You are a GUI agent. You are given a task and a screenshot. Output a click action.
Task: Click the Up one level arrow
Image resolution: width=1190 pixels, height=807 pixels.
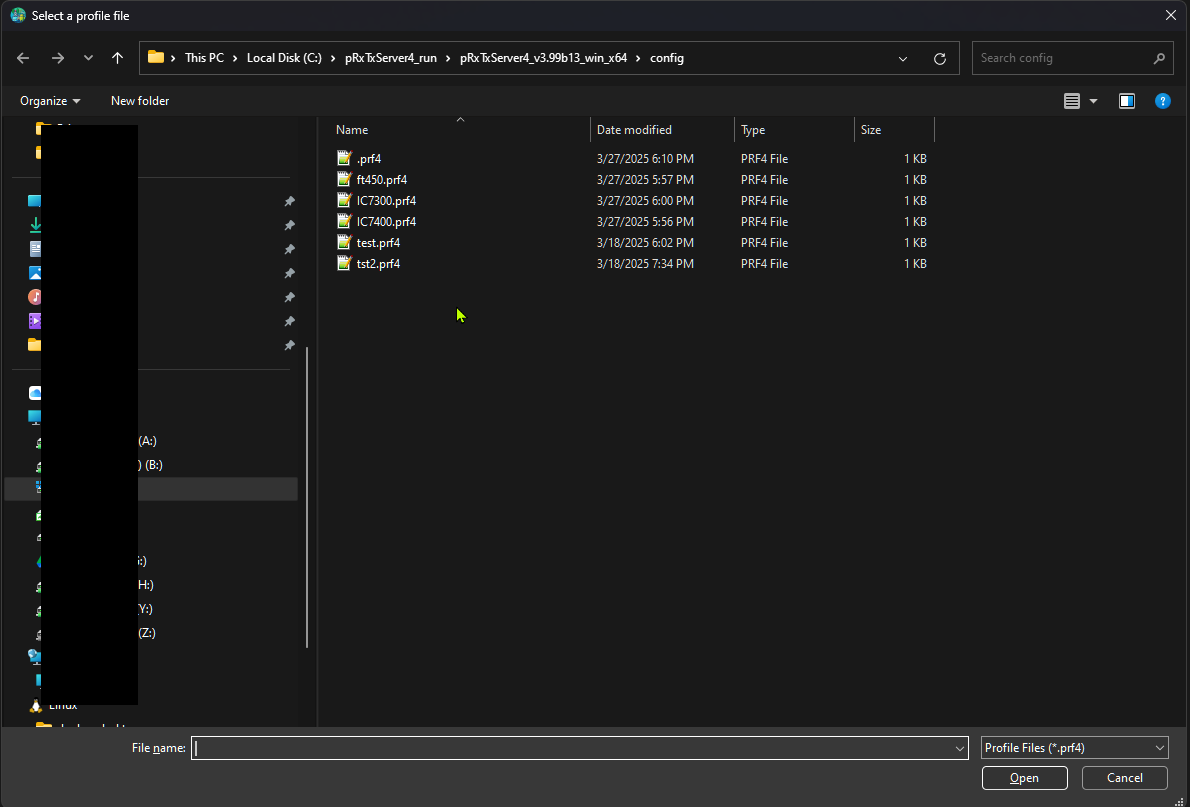[x=117, y=58]
